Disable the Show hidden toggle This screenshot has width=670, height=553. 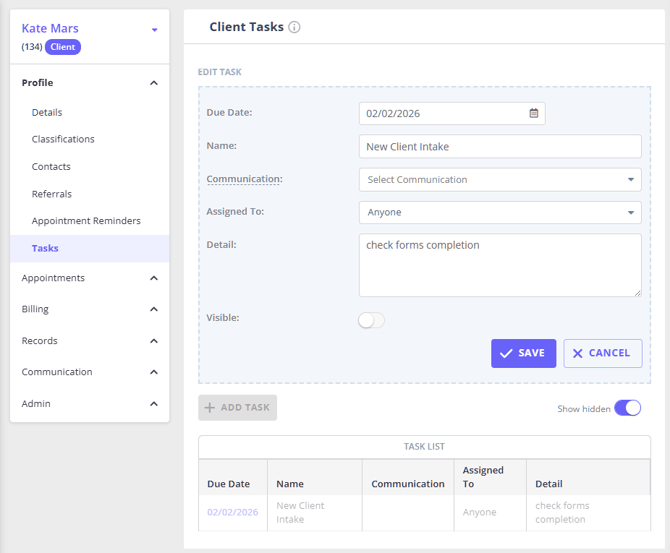tap(627, 408)
